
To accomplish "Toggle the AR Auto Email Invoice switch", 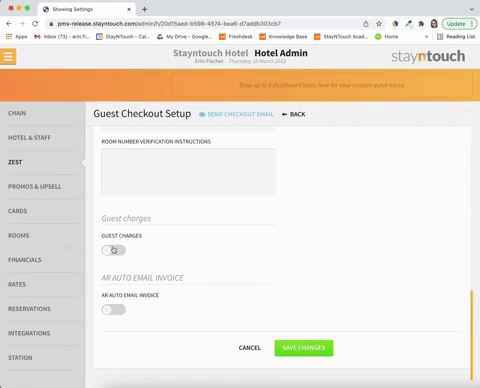I will [x=114, y=310].
